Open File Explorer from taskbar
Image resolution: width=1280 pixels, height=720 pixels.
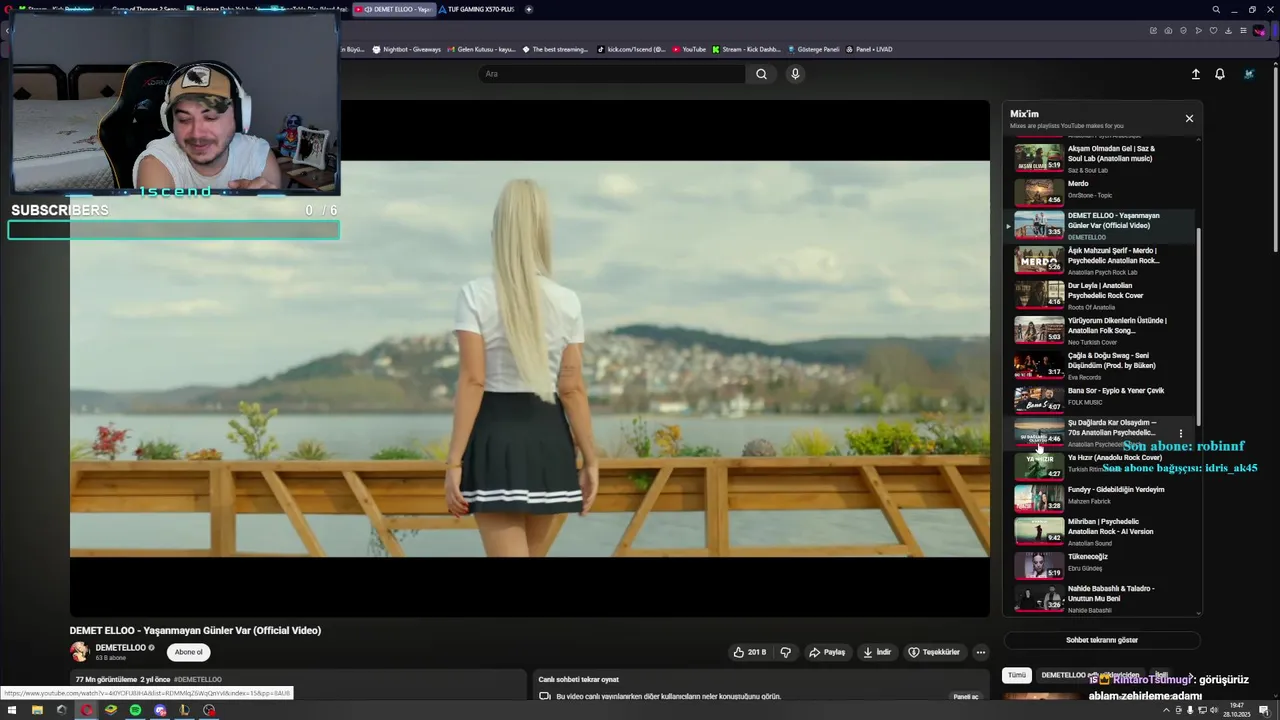[x=37, y=710]
